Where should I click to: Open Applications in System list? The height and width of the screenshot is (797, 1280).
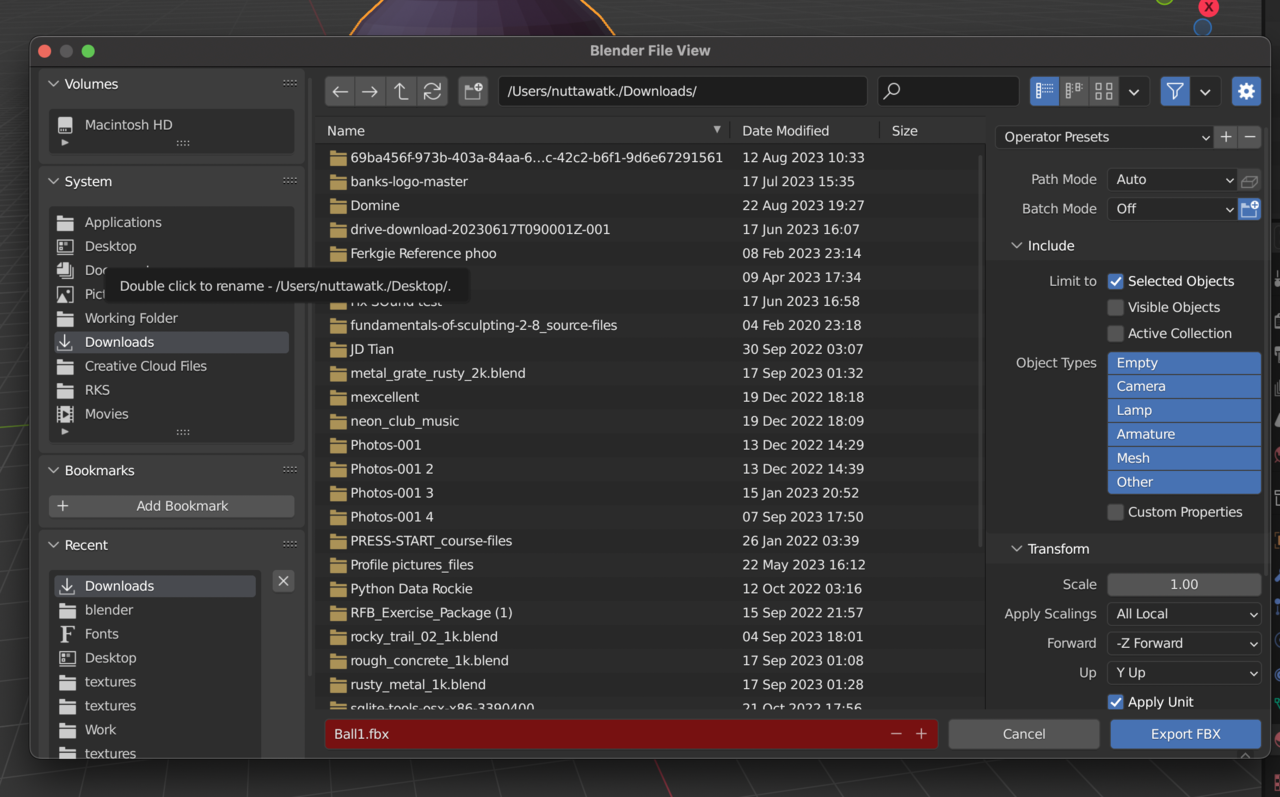click(x=172, y=222)
